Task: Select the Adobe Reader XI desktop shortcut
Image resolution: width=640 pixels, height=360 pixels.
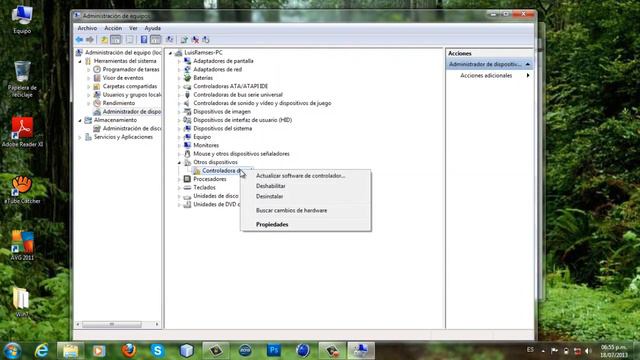Action: pyautogui.click(x=22, y=131)
